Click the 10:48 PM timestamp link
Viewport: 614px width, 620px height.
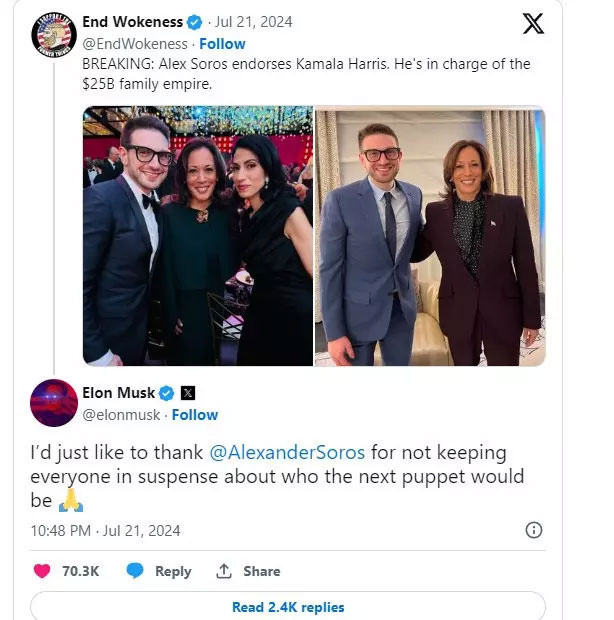[x=62, y=530]
